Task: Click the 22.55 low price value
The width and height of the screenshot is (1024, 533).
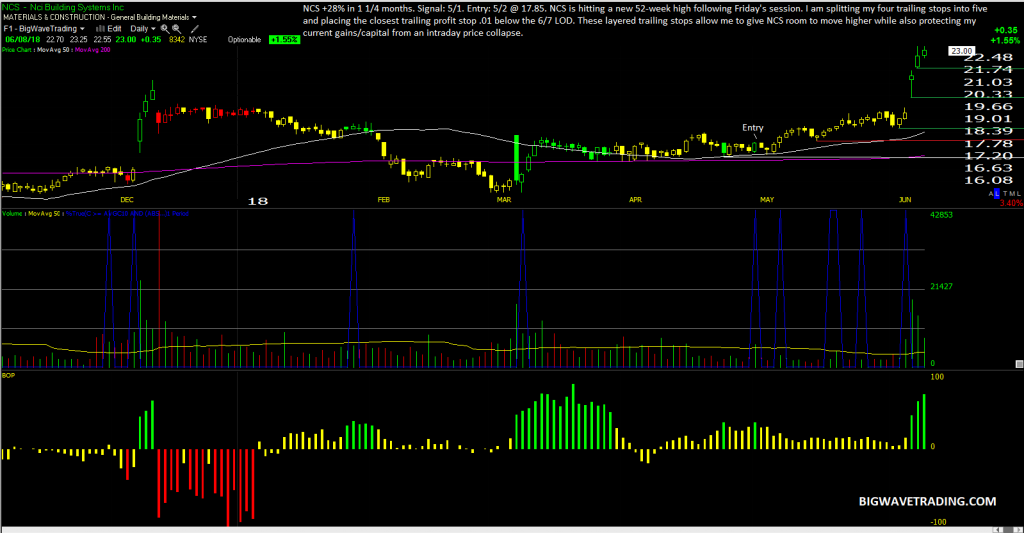Action: [103, 40]
